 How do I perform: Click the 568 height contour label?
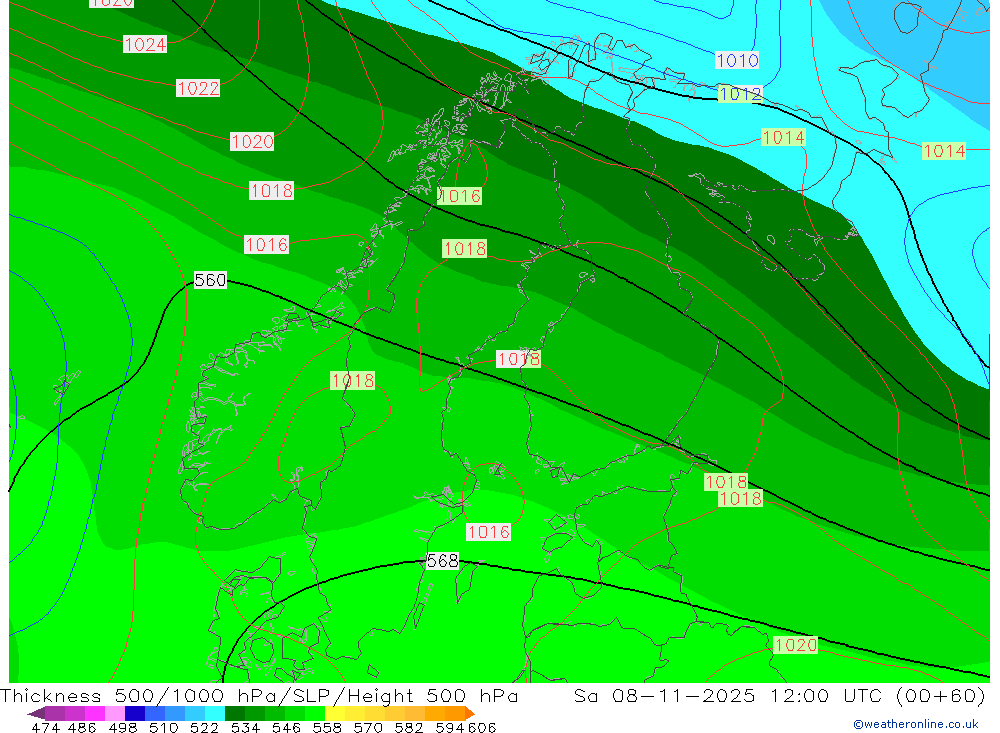443,561
